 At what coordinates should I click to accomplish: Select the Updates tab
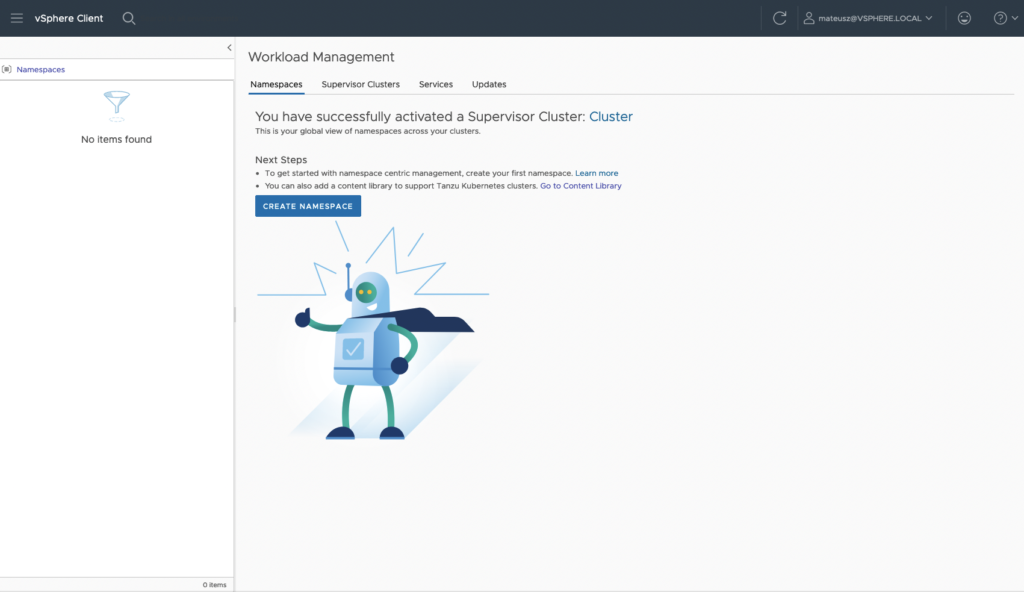tap(489, 84)
